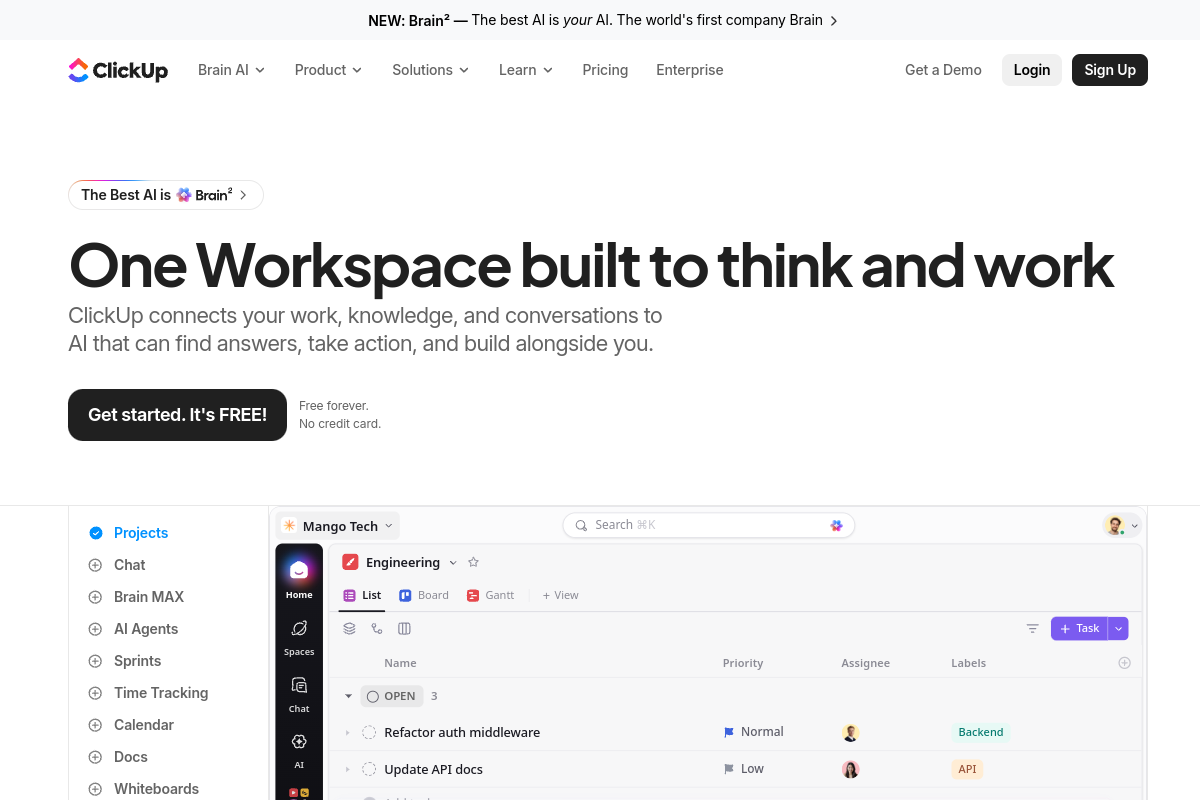Open the Mango Tech workspace dropdown
Viewport: 1200px width, 800px height.
tap(338, 526)
